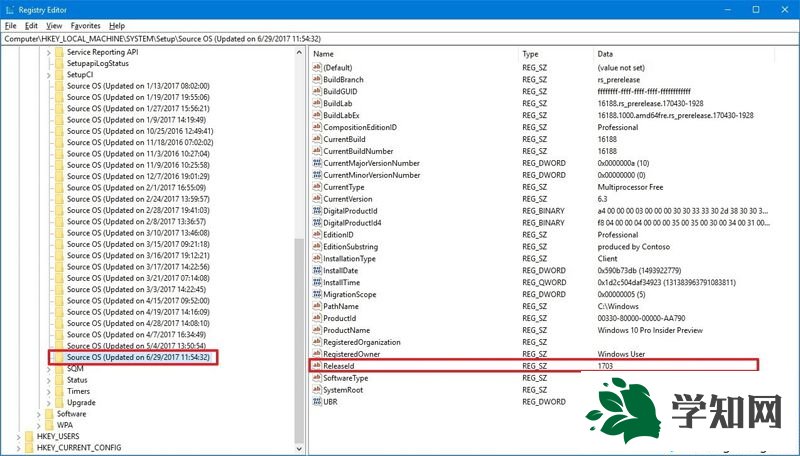
Task: Expand the Status key
Action: click(48, 380)
